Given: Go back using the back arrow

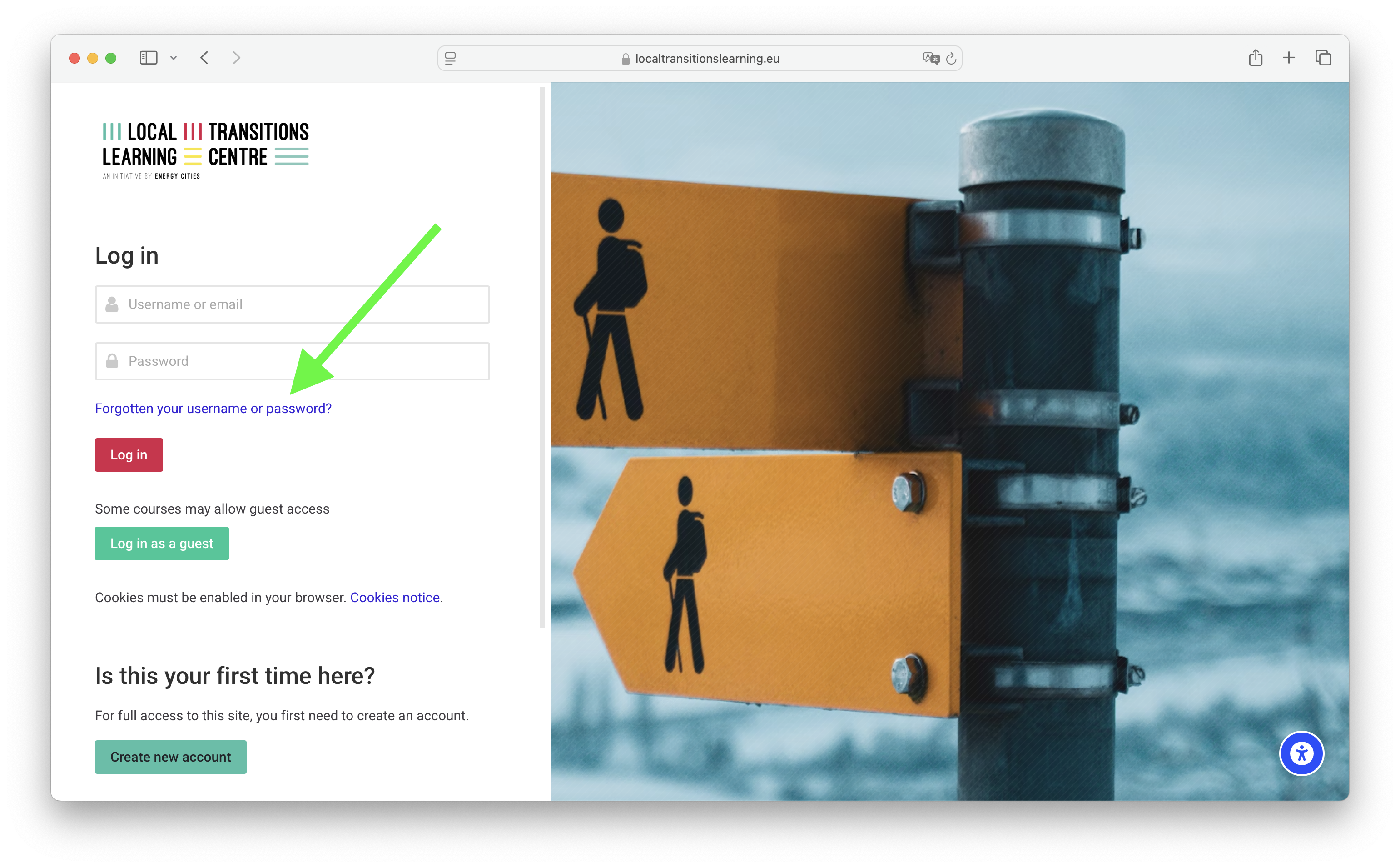Looking at the screenshot, I should point(204,58).
